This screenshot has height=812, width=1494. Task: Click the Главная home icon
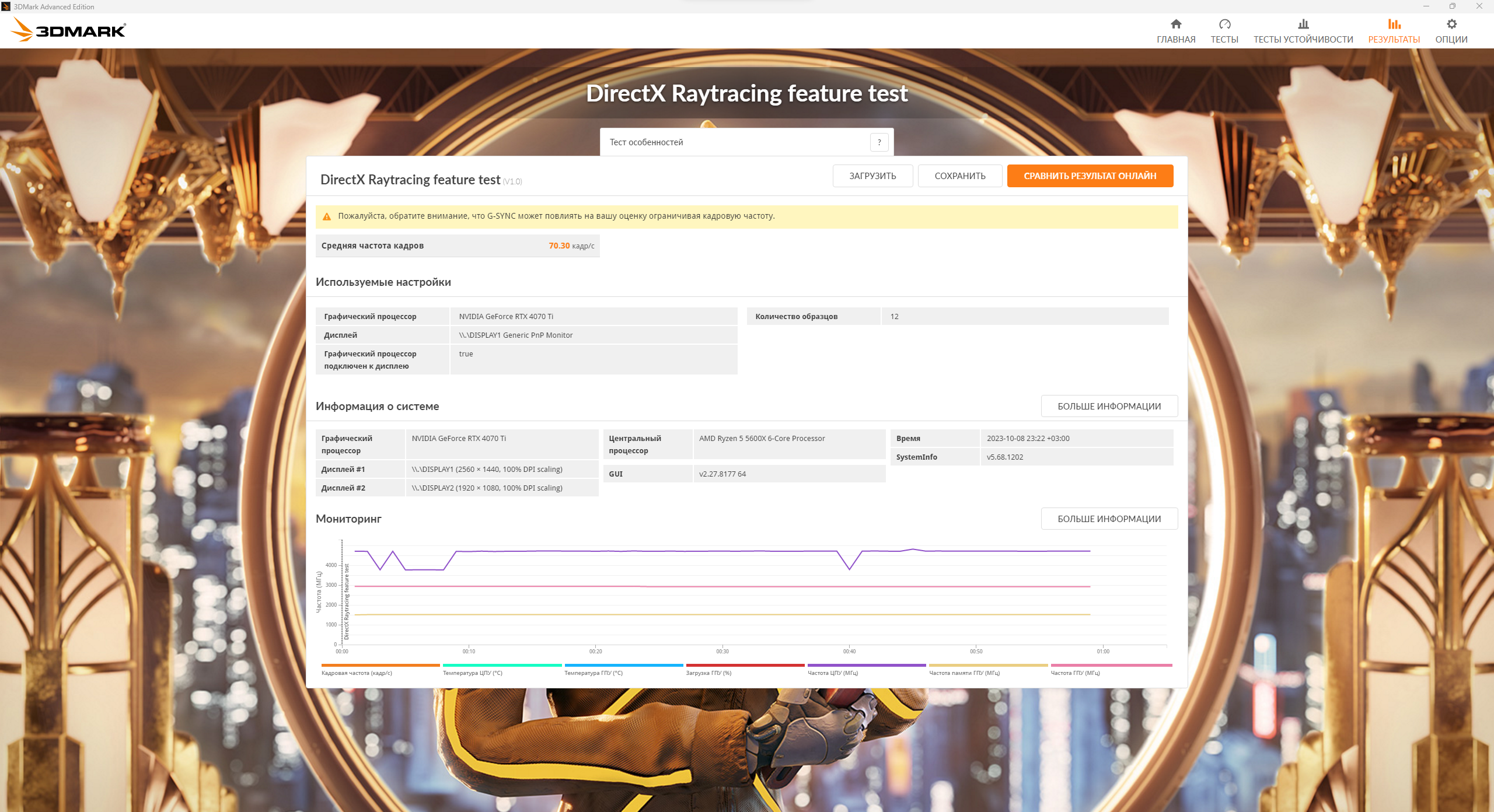1176,24
